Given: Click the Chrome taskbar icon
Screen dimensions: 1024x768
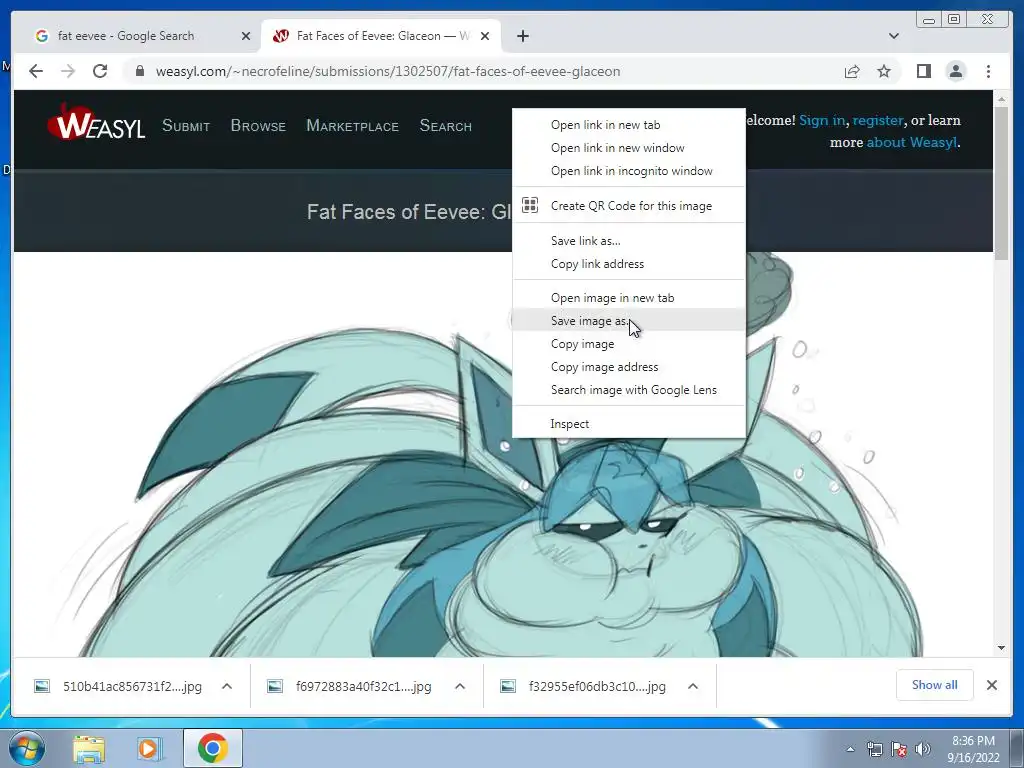Looking at the screenshot, I should pos(212,748).
